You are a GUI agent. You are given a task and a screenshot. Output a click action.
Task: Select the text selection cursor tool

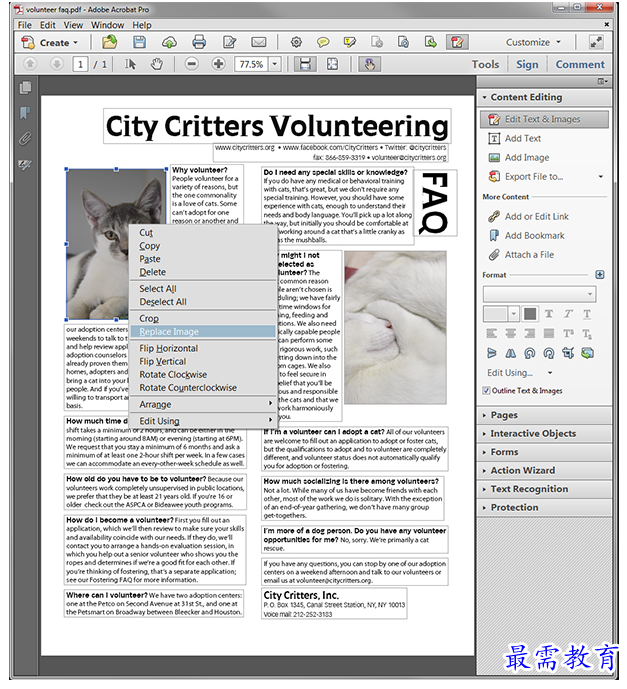click(x=130, y=65)
